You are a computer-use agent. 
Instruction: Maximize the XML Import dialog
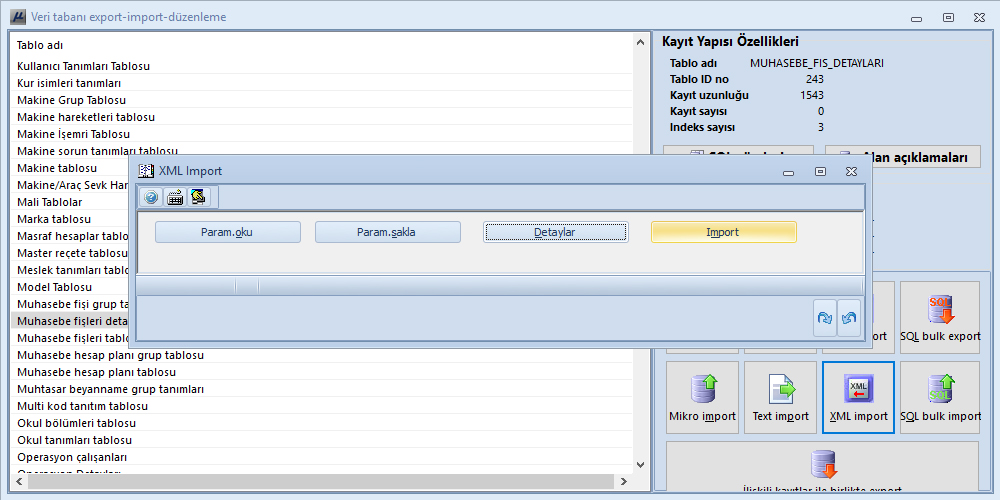tap(821, 172)
